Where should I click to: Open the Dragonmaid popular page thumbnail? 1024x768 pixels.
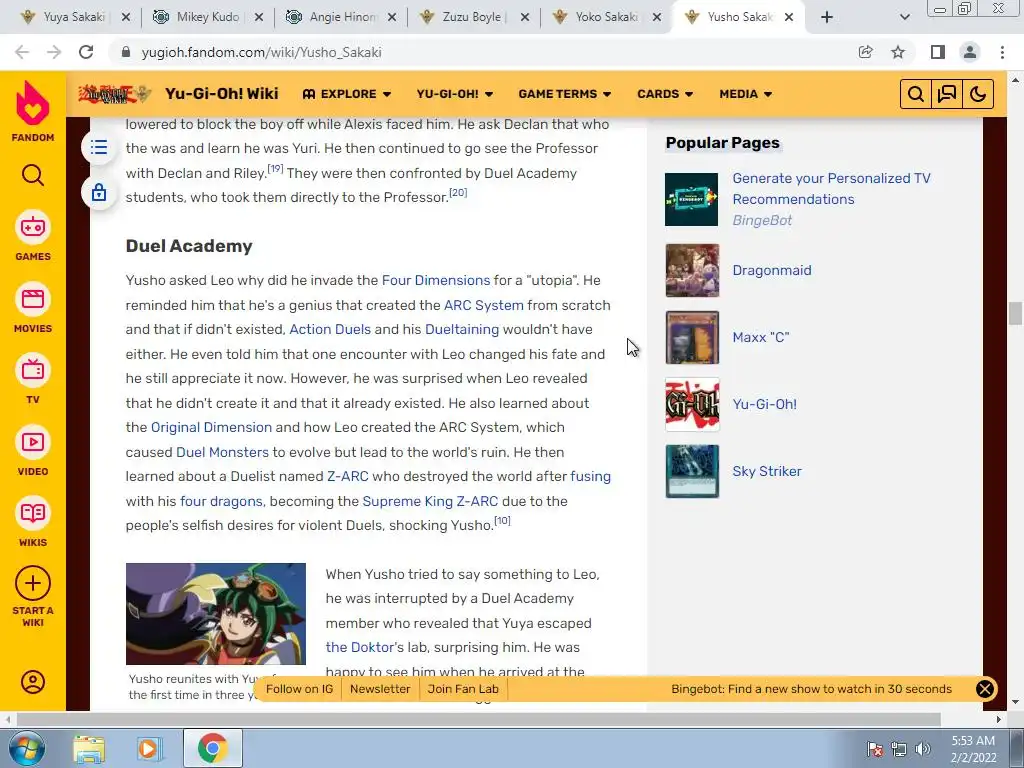click(692, 270)
